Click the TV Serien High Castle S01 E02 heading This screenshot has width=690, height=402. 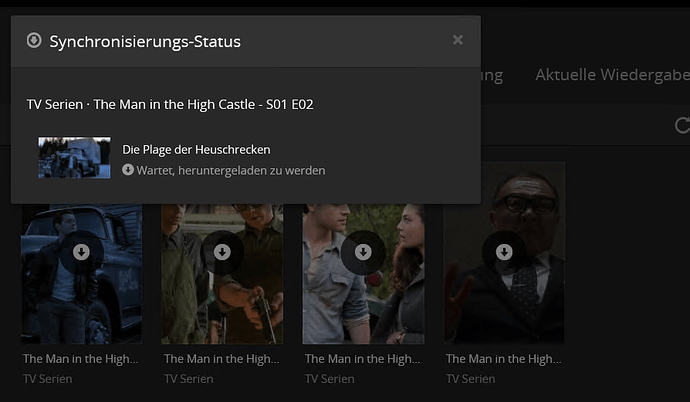(x=170, y=105)
